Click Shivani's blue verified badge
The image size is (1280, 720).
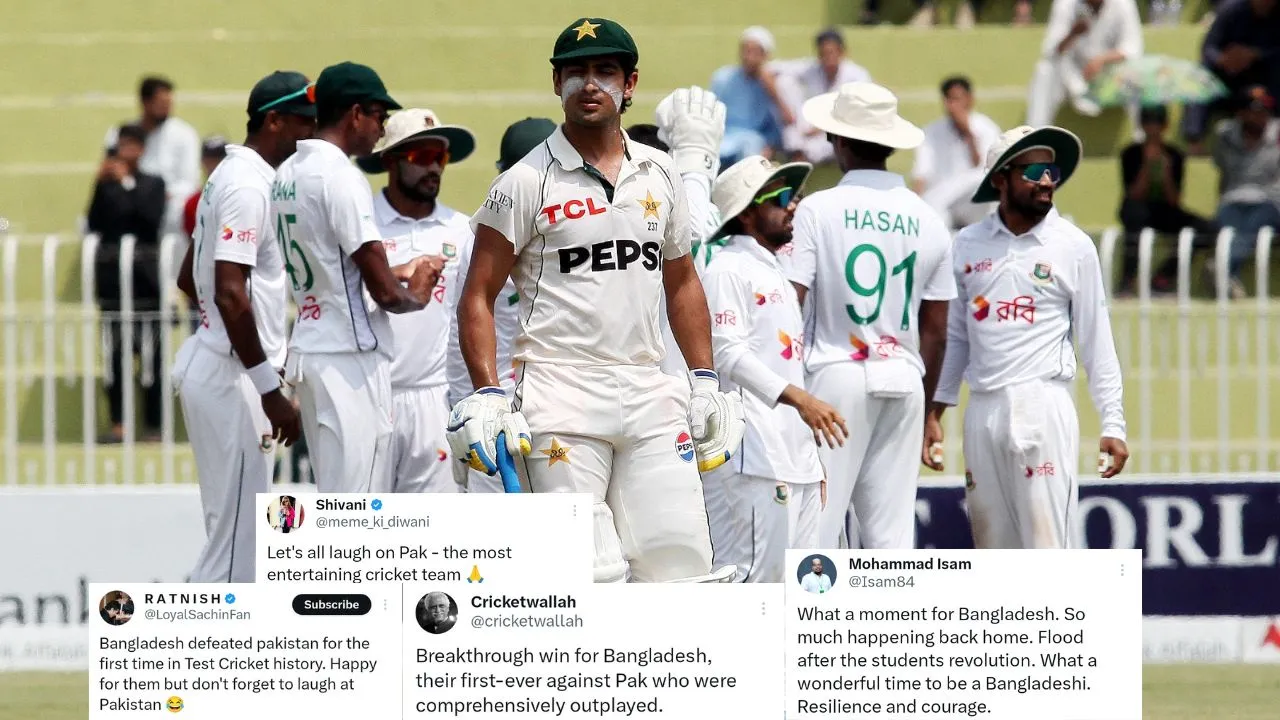click(377, 505)
